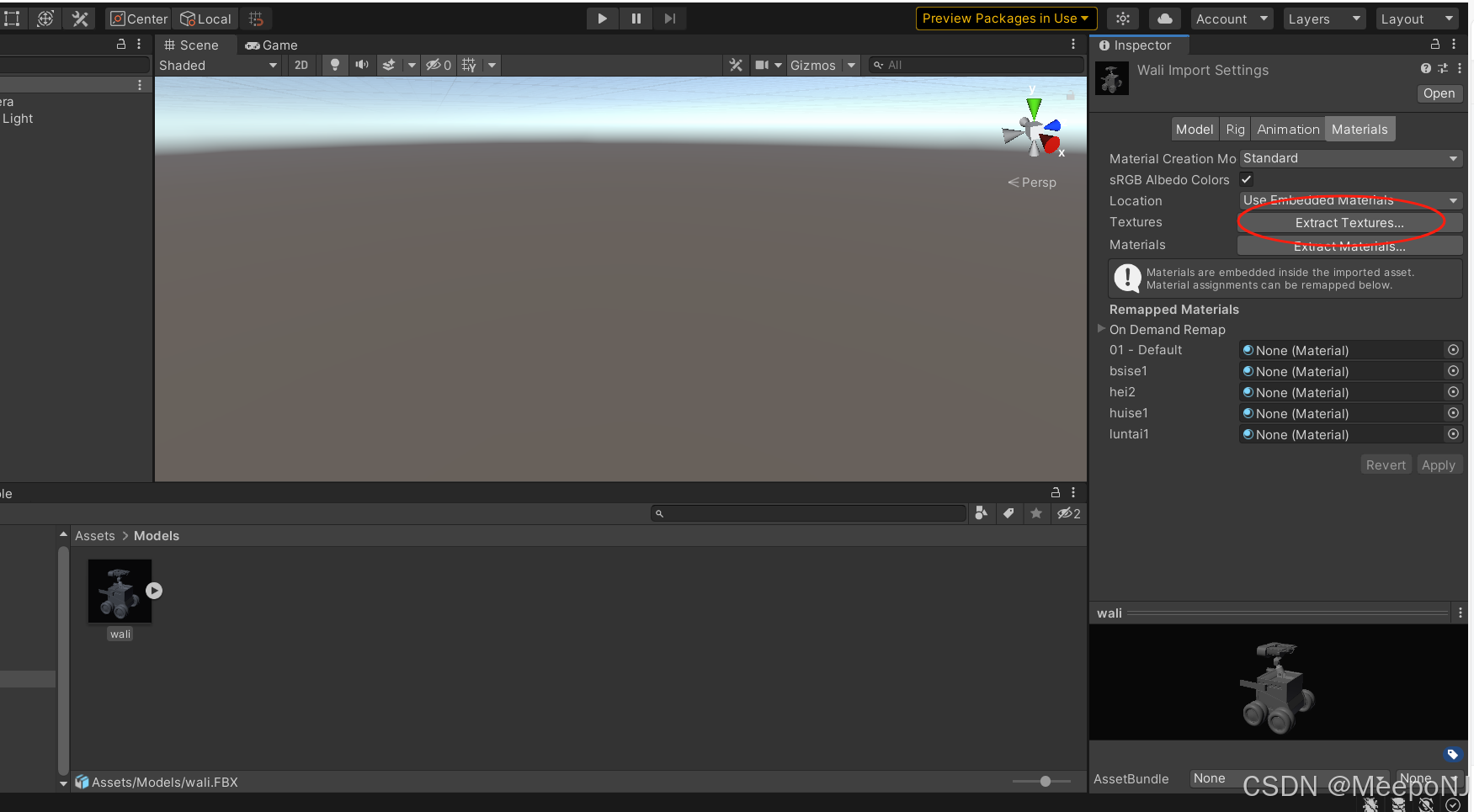Switch to the Rig tab
Viewport: 1474px width, 812px height.
pyautogui.click(x=1235, y=129)
